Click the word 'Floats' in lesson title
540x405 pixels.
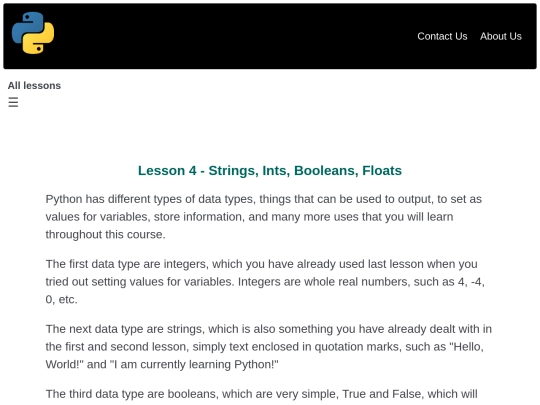382,170
